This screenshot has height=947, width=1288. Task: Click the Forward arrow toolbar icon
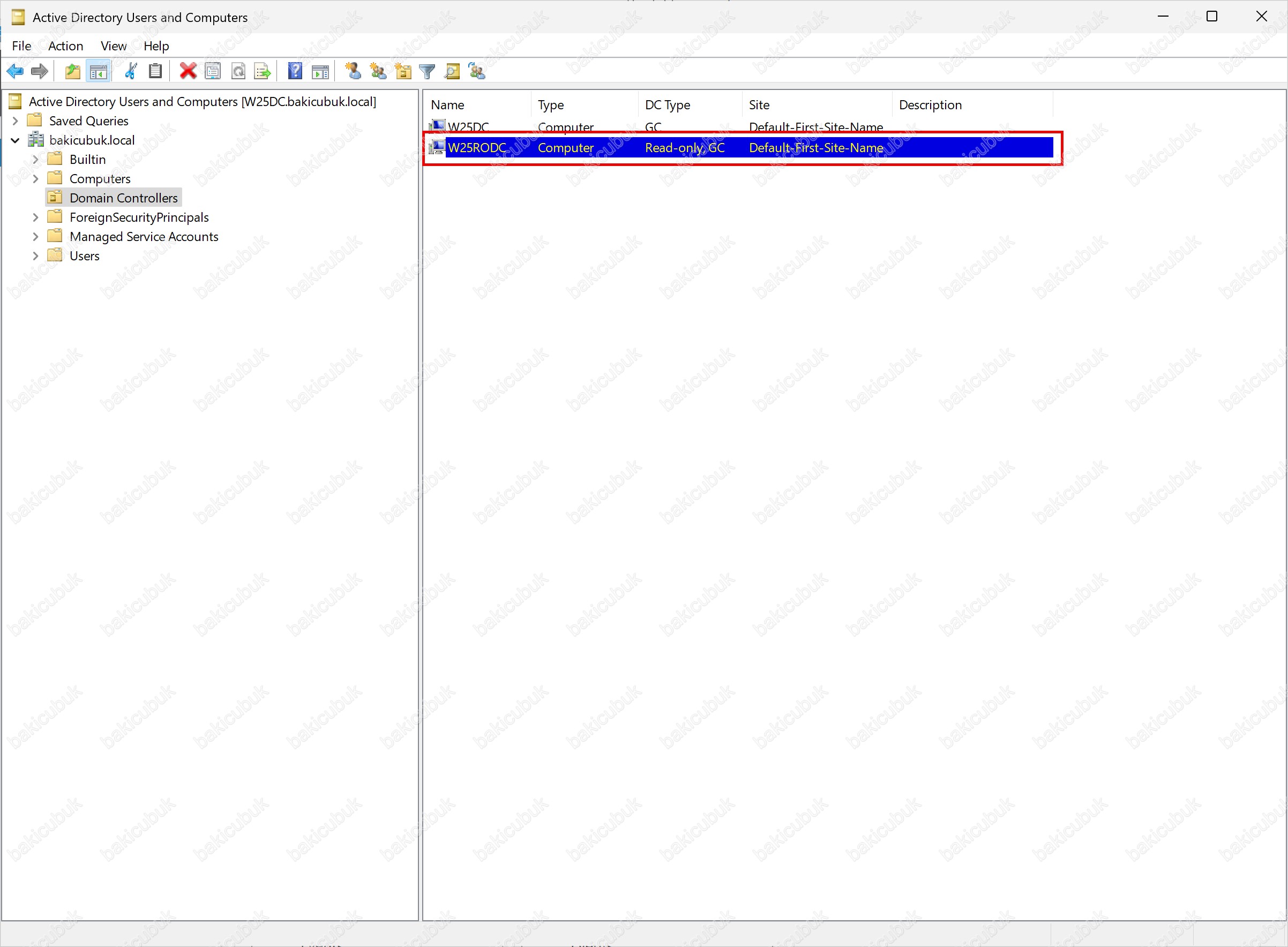39,71
